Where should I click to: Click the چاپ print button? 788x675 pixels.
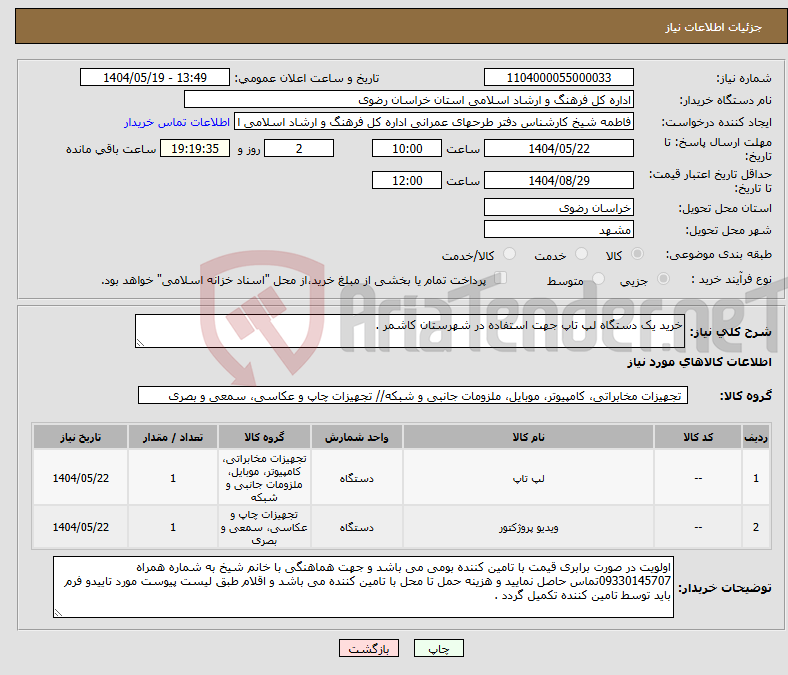click(439, 648)
